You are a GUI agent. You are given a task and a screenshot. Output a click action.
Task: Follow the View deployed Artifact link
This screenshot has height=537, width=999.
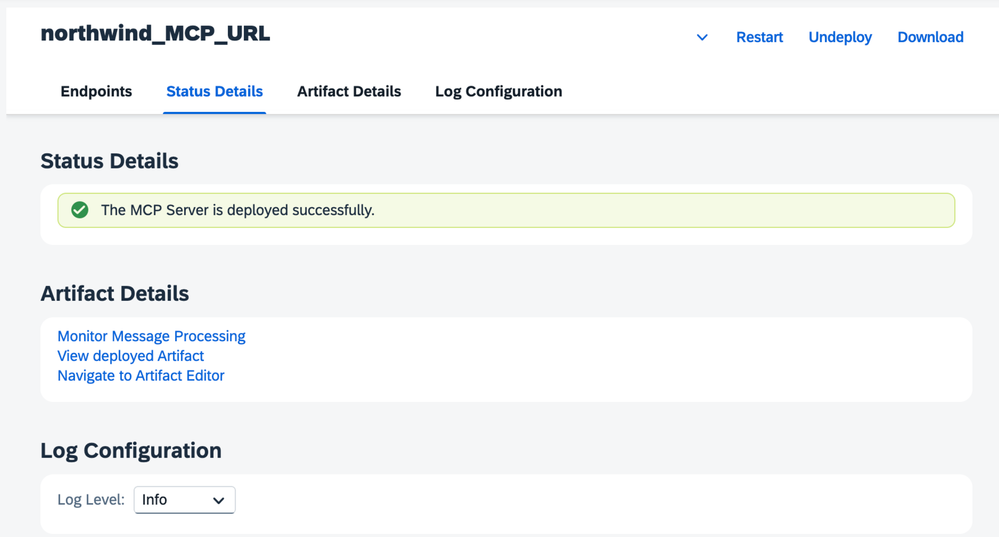pyautogui.click(x=131, y=356)
